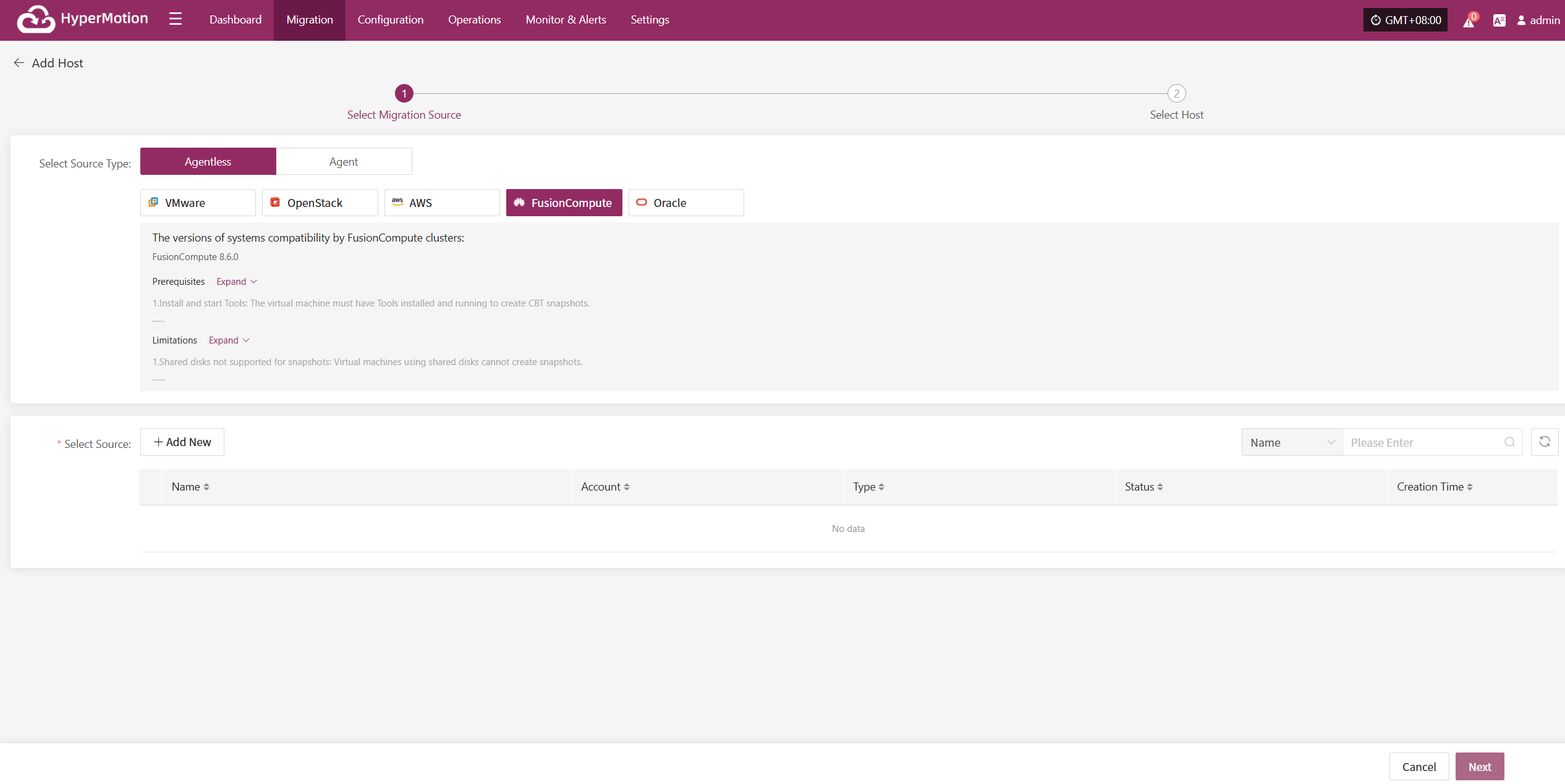Image resolution: width=1565 pixels, height=784 pixels.
Task: Click the Cancel button
Action: (1419, 767)
